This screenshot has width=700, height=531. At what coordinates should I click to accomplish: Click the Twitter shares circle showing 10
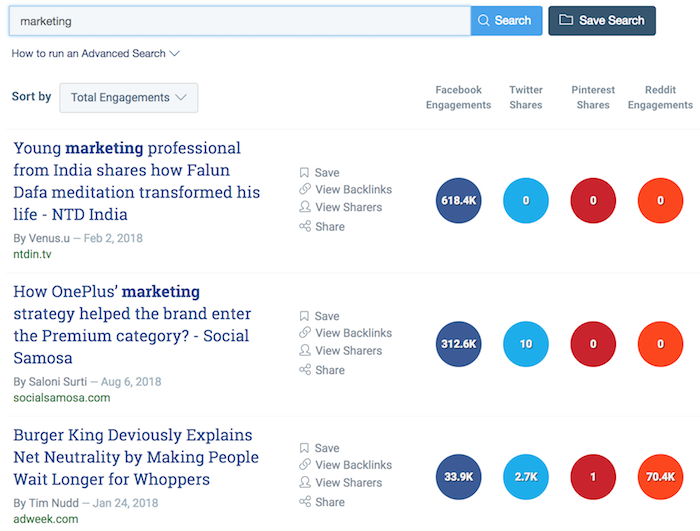[x=526, y=344]
